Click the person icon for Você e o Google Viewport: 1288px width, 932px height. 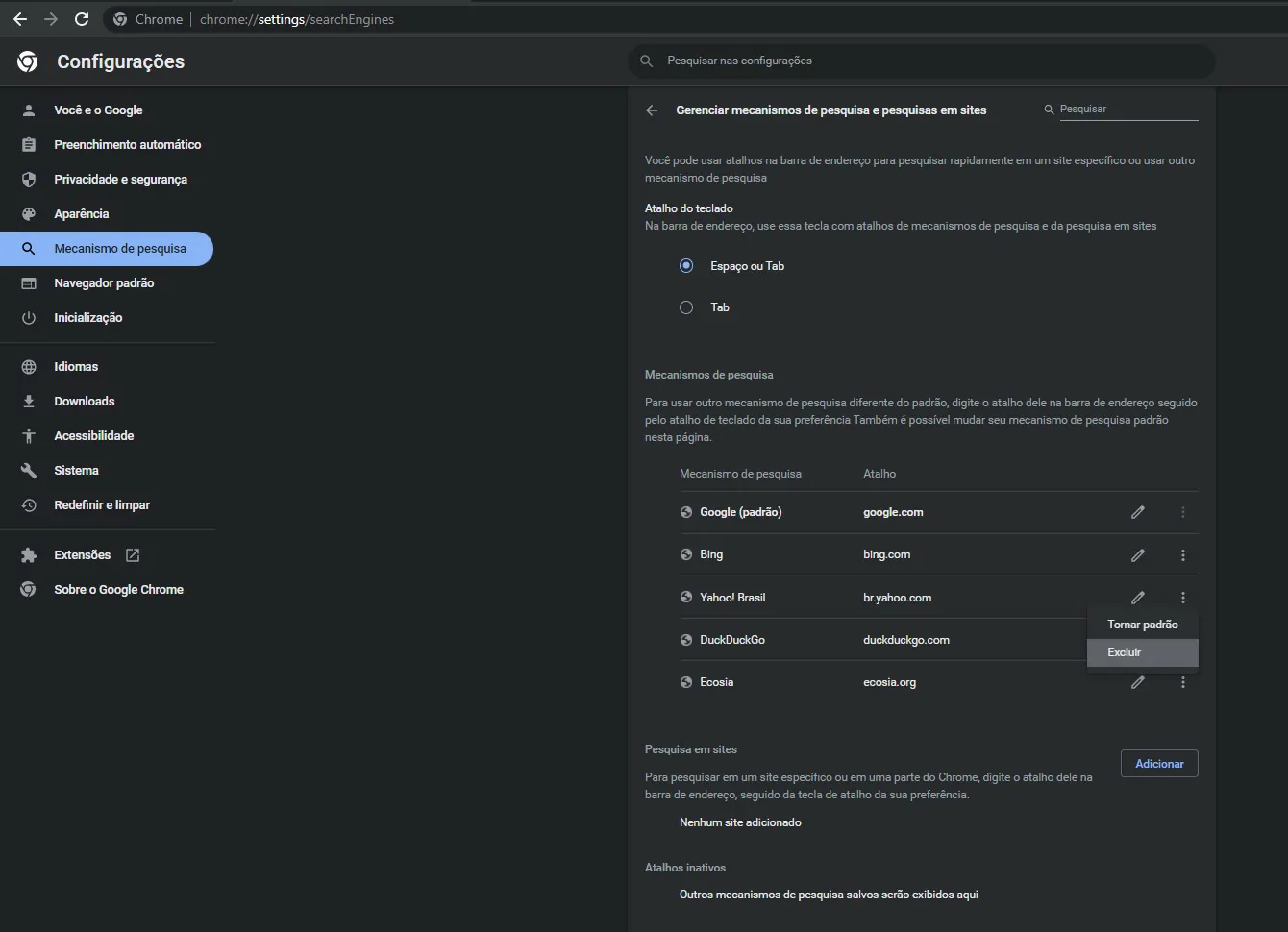(29, 110)
